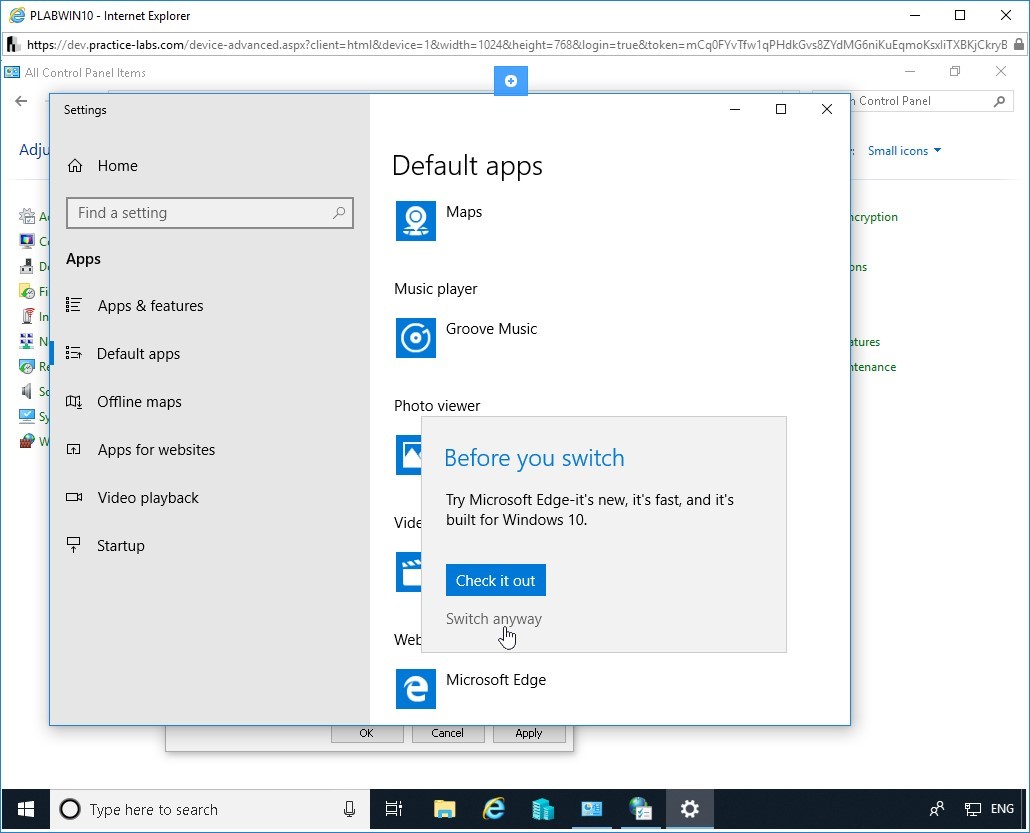Click the Apps for websites icon
The height and width of the screenshot is (833, 1030).
(74, 449)
